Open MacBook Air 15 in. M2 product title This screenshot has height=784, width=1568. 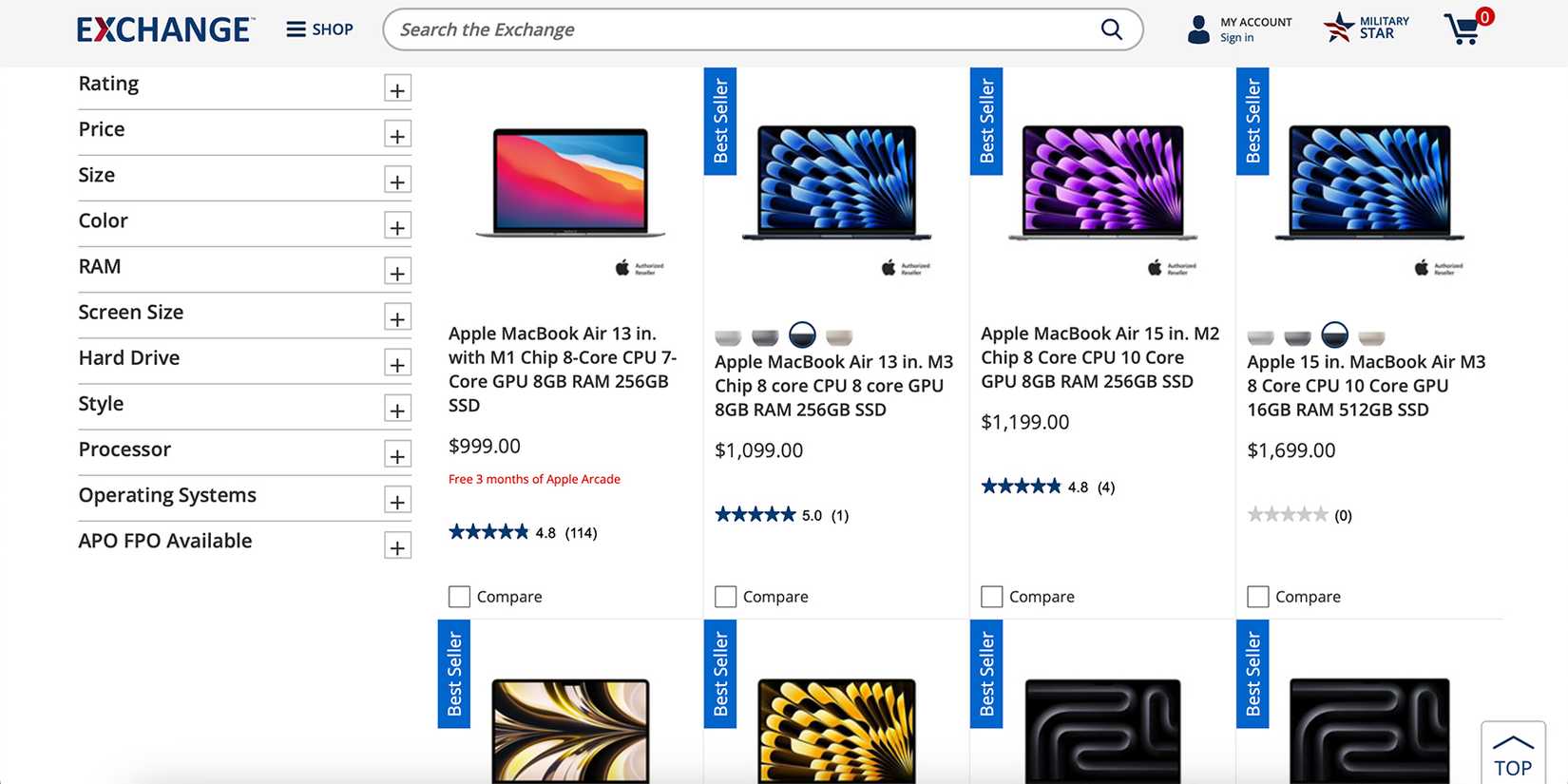[x=1100, y=357]
